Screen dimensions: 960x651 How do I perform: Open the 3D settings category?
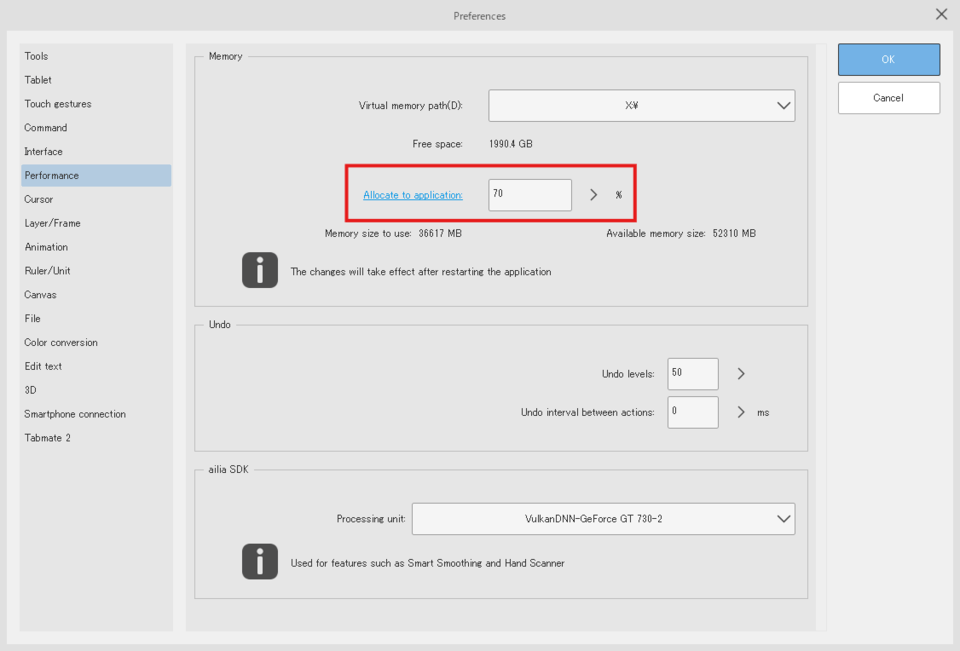[30, 389]
